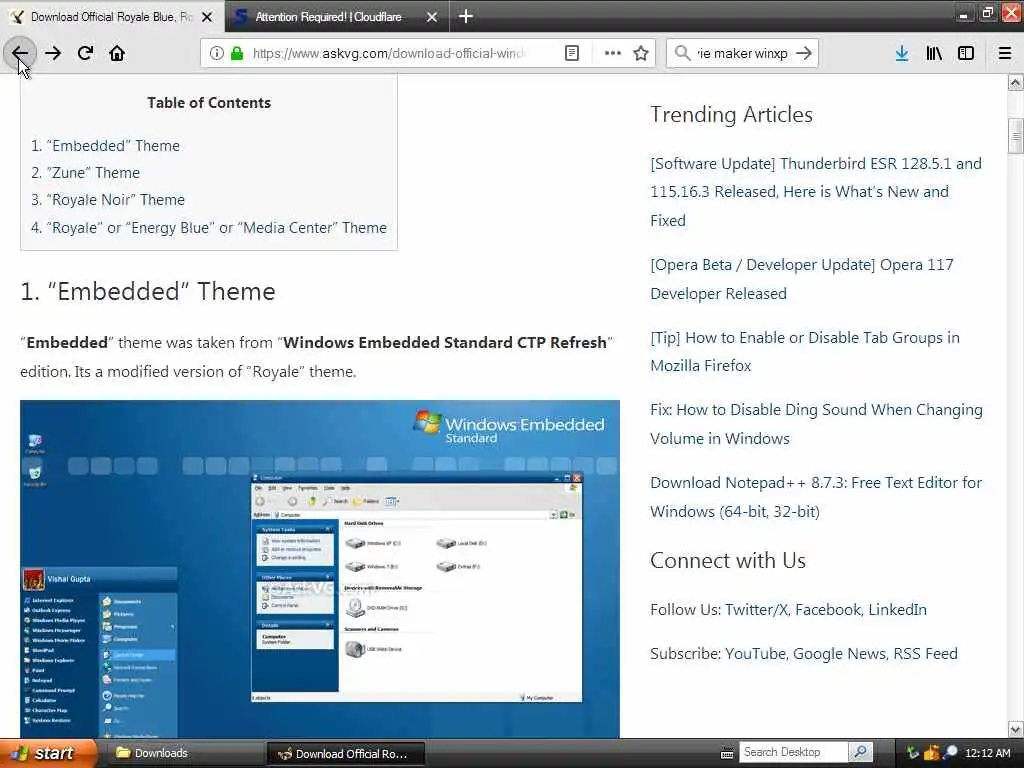Open the Downloads arrow panel
The image size is (1024, 768).
(x=902, y=53)
